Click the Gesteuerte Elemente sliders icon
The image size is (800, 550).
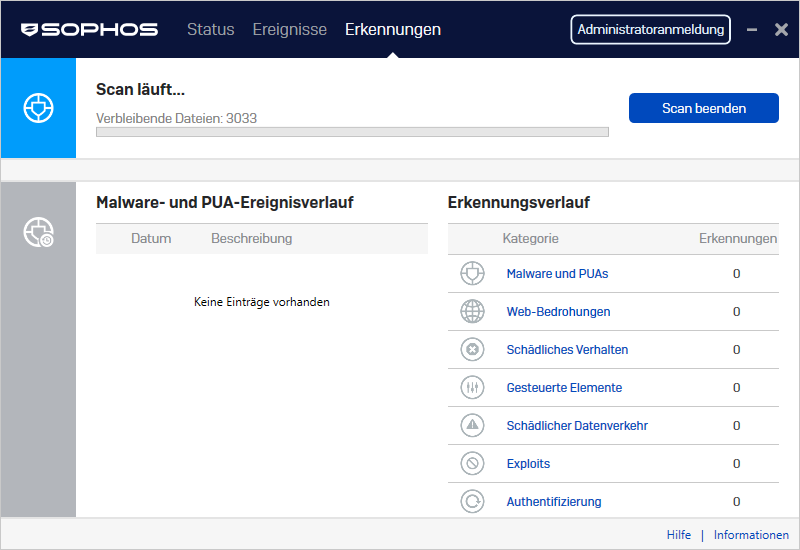tap(472, 387)
